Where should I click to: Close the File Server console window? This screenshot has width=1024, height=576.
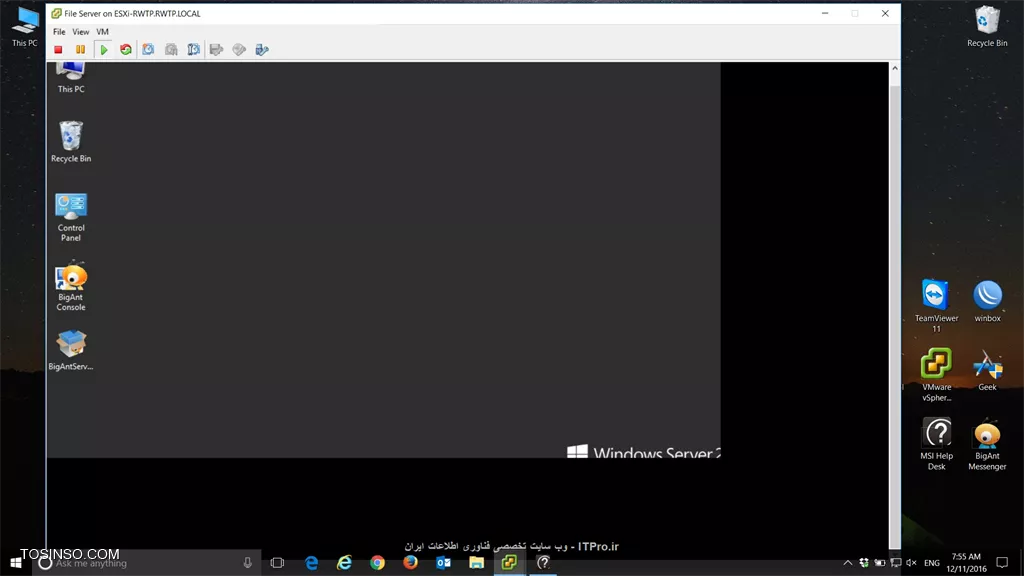[x=885, y=13]
